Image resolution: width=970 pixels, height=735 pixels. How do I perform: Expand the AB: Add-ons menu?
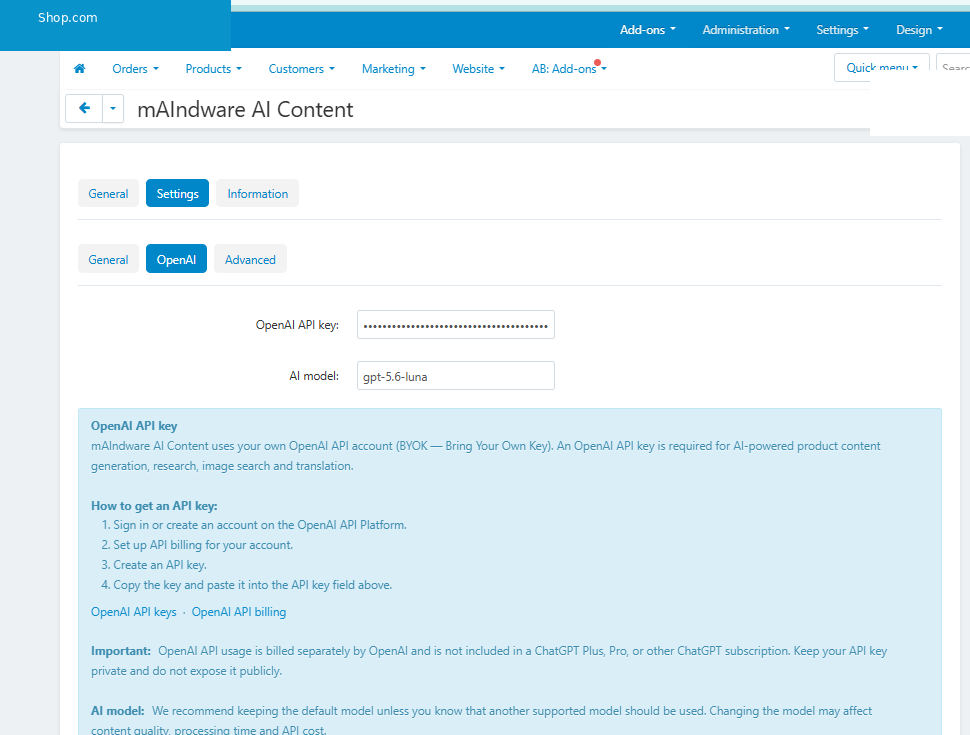[x=569, y=69]
